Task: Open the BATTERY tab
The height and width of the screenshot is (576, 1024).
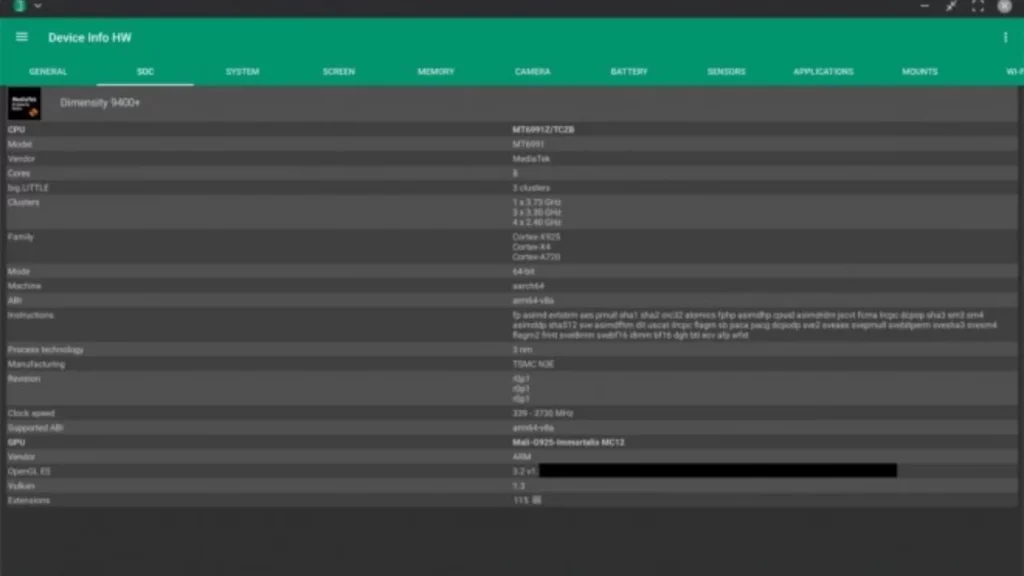Action: coord(629,71)
